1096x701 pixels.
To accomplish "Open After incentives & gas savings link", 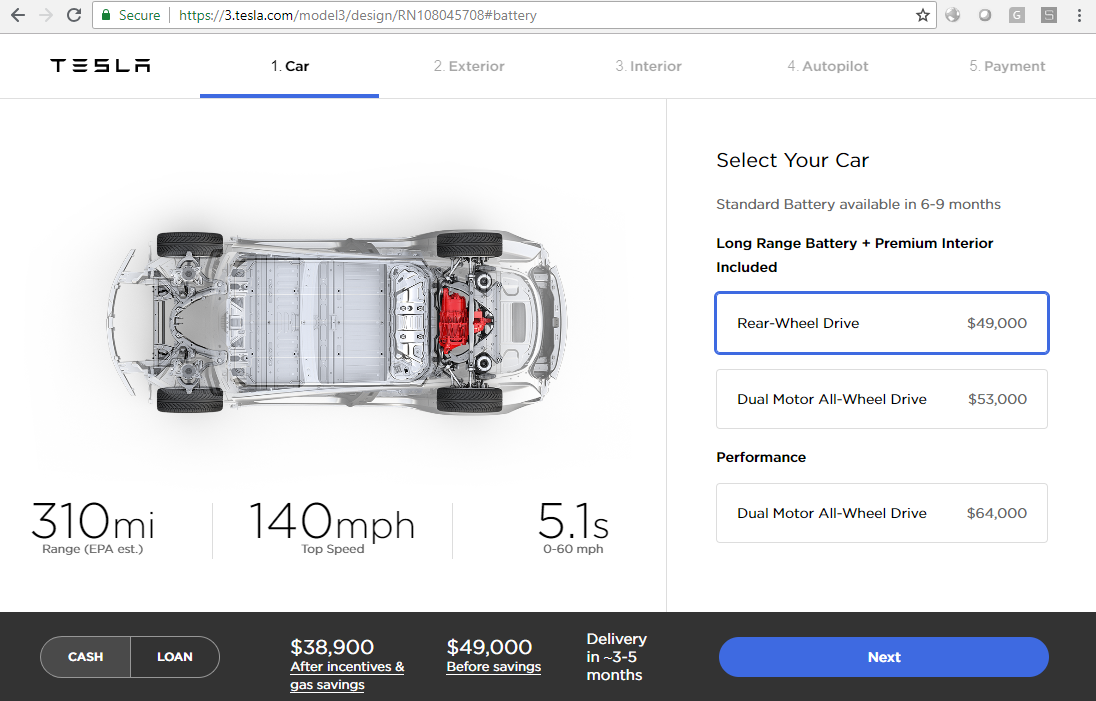I will [347, 675].
